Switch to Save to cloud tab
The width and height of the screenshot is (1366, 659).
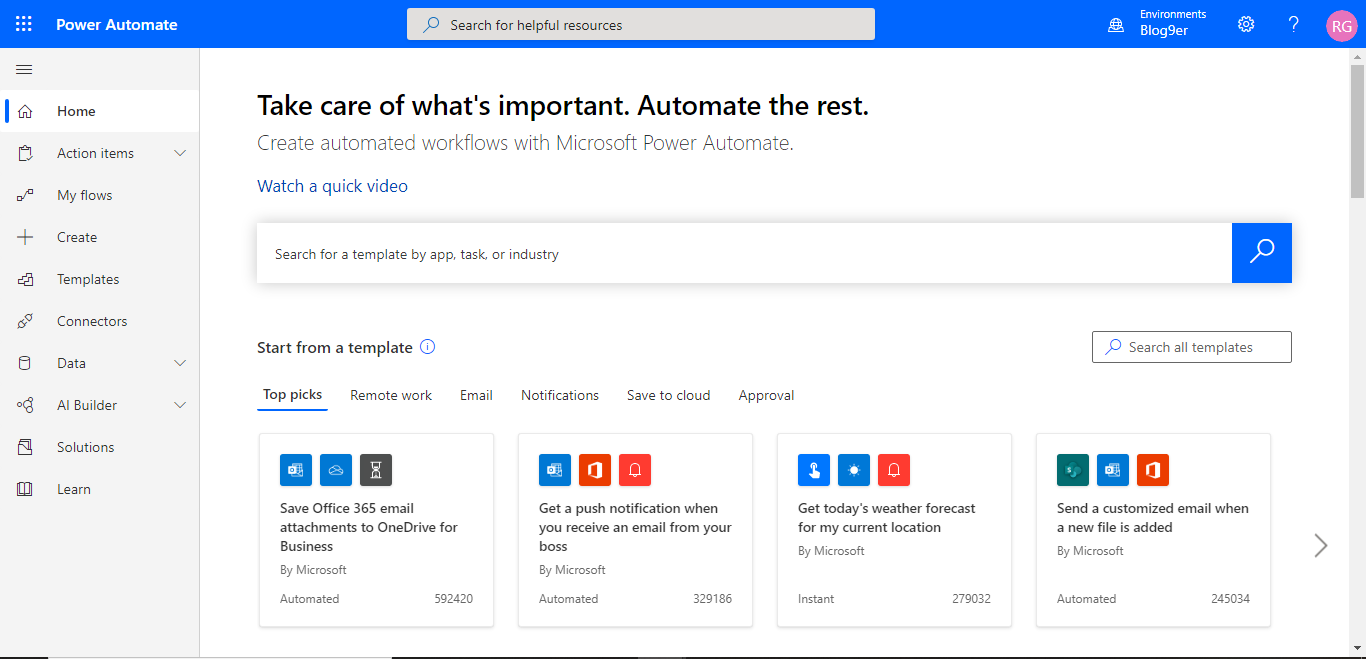pos(668,395)
